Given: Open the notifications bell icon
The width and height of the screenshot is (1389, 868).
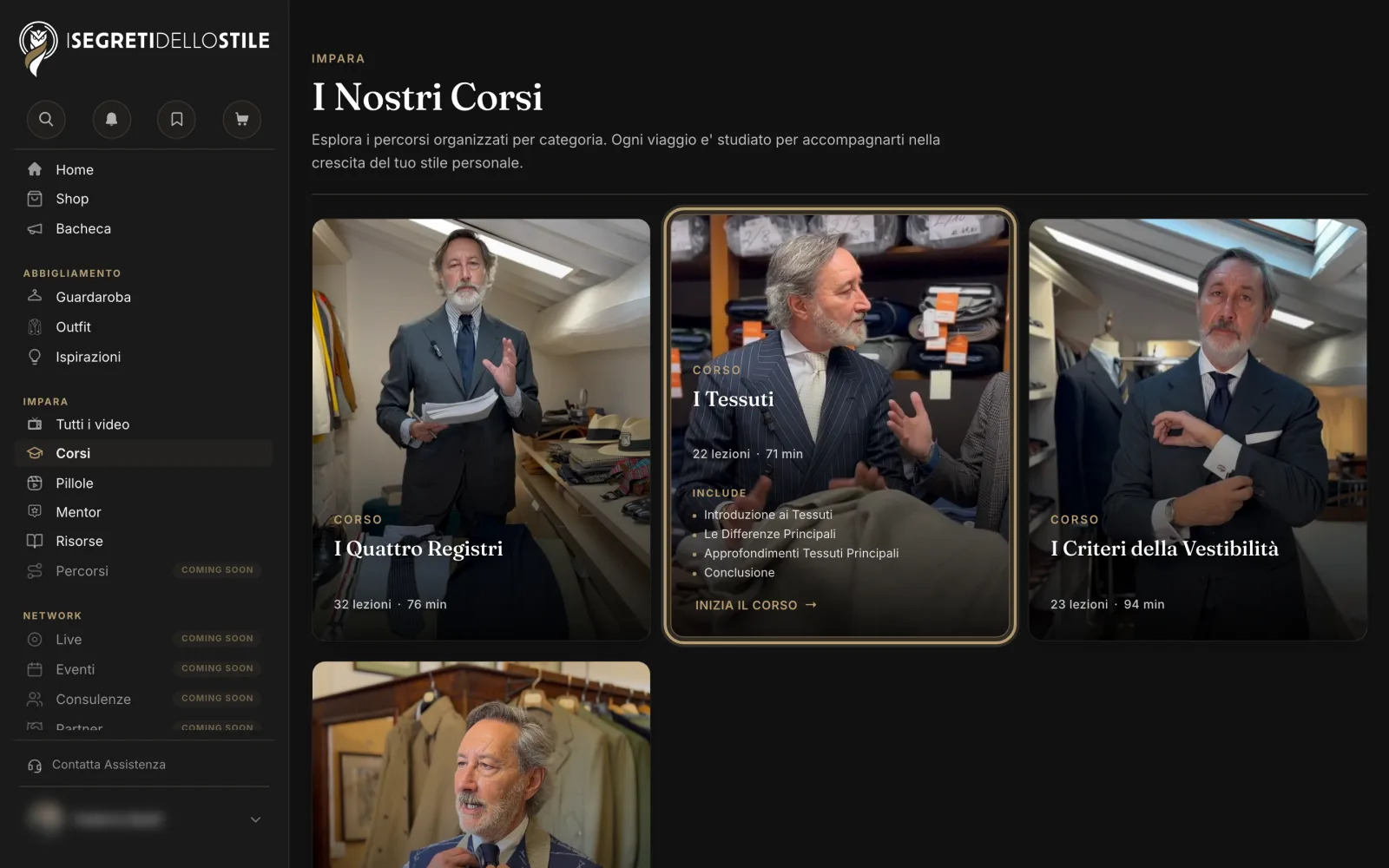Looking at the screenshot, I should click(111, 119).
